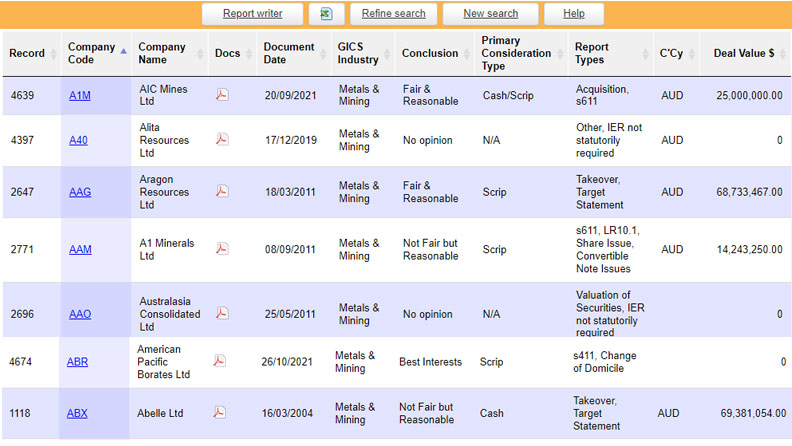Open the PDF for Aragon Resources Ltd
The height and width of the screenshot is (446, 792).
tap(222, 192)
